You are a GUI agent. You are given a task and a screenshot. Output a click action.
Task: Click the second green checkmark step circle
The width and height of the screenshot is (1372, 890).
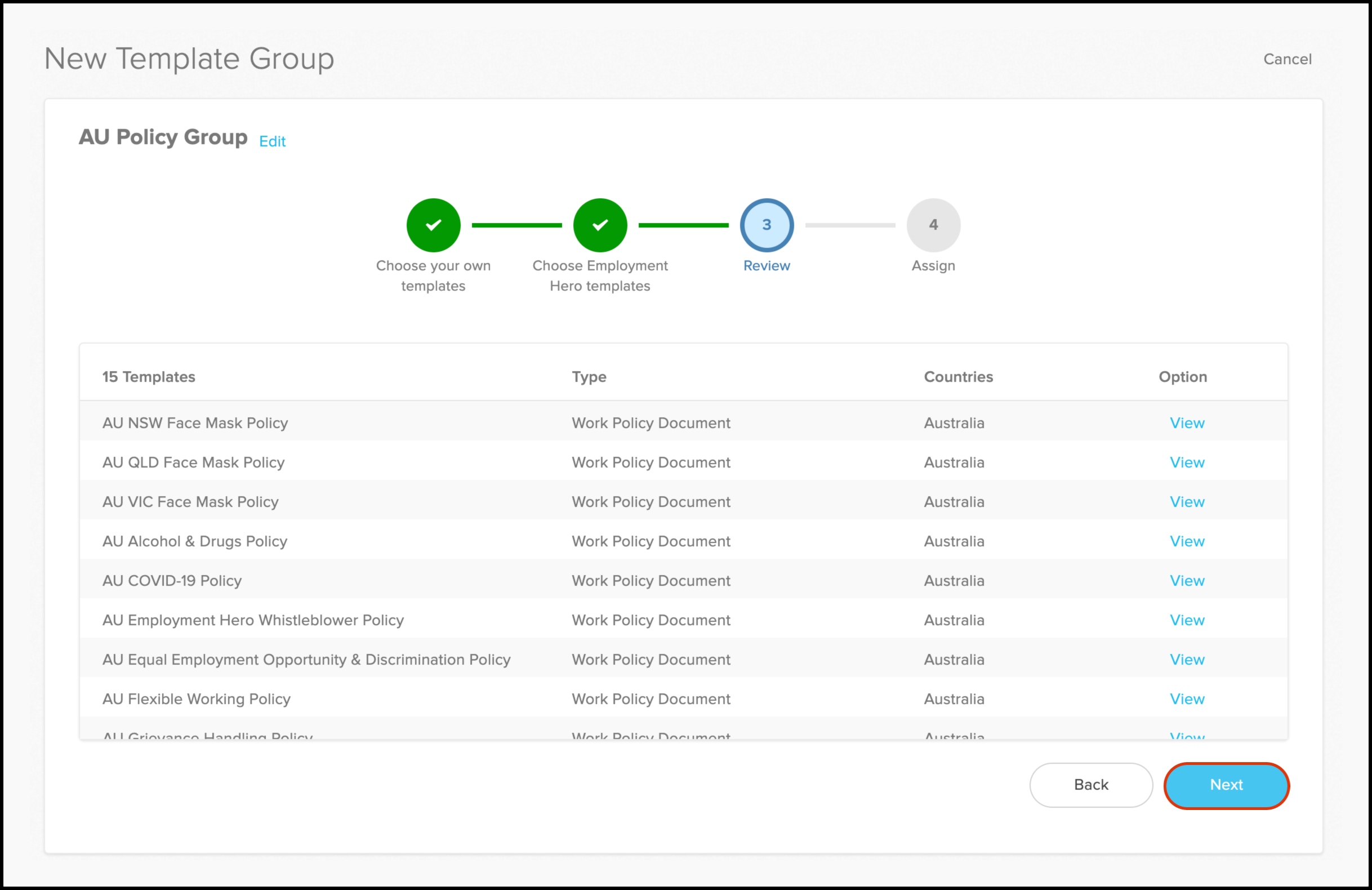pos(599,225)
